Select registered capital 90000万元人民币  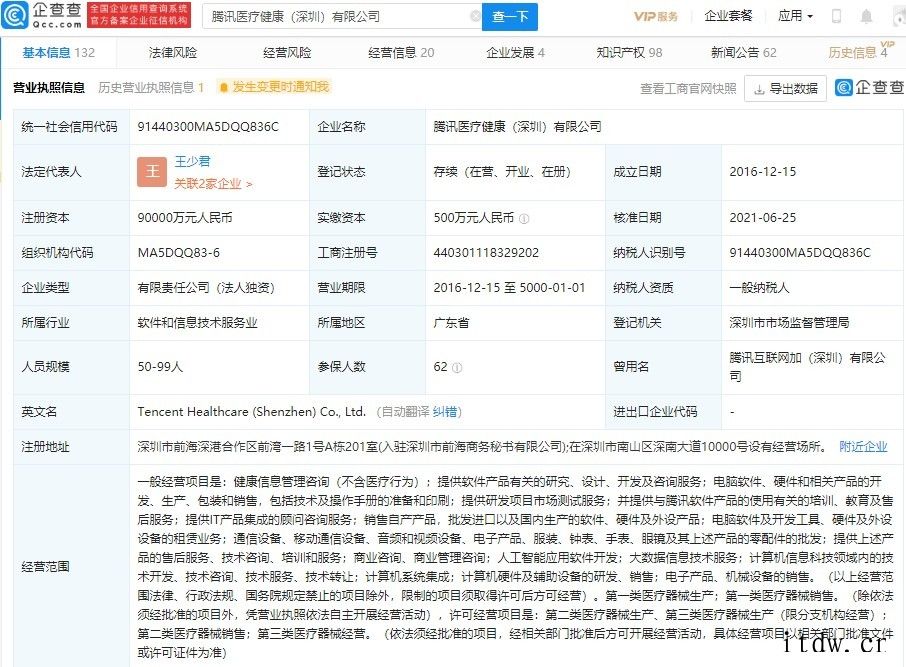185,218
